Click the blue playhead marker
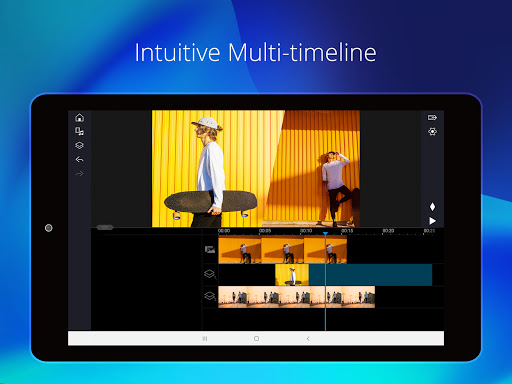512x384 pixels. [x=325, y=234]
